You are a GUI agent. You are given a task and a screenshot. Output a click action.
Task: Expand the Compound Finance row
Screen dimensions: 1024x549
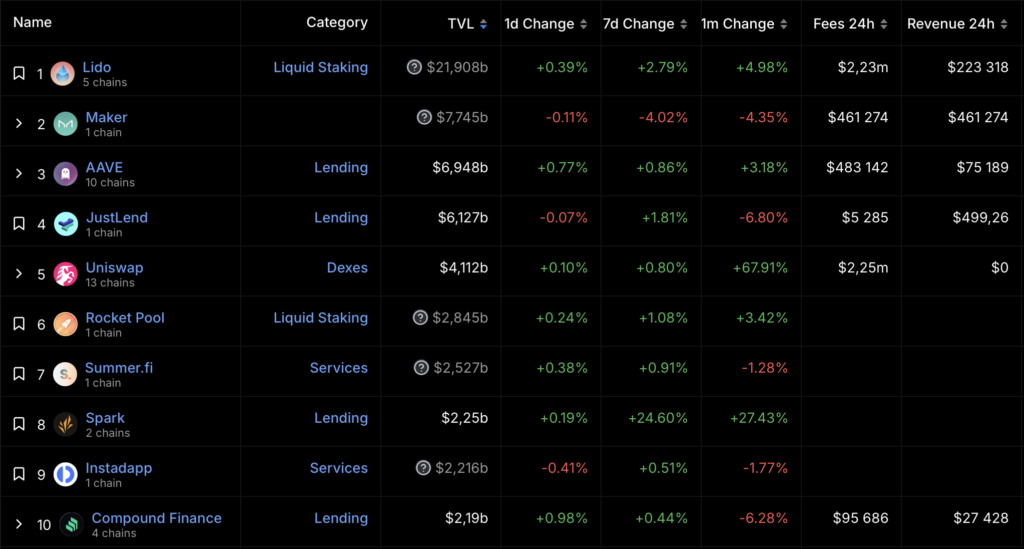click(18, 524)
